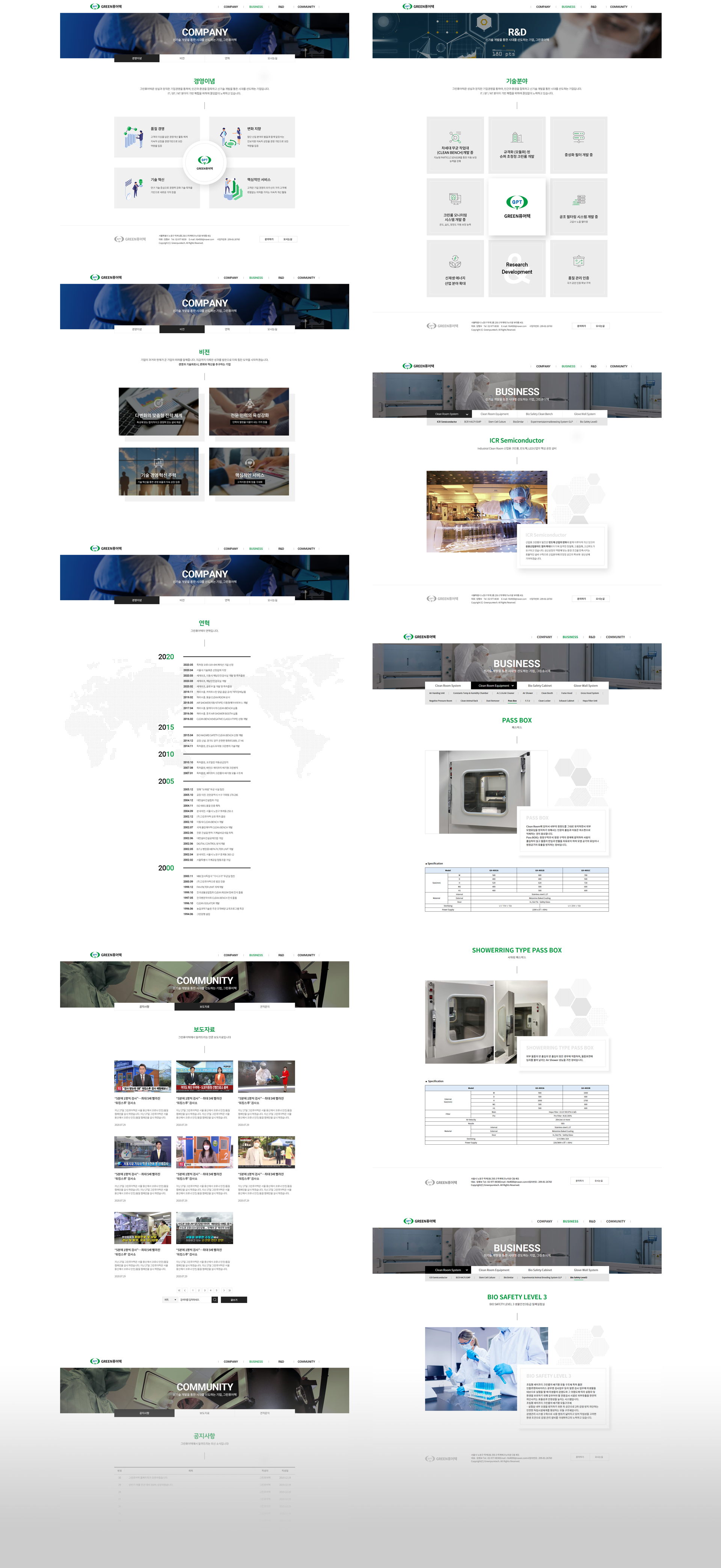This screenshot has height=1568, width=721.
Task: Click the leaf energy icon on renewable energy tile
Action: [455, 262]
